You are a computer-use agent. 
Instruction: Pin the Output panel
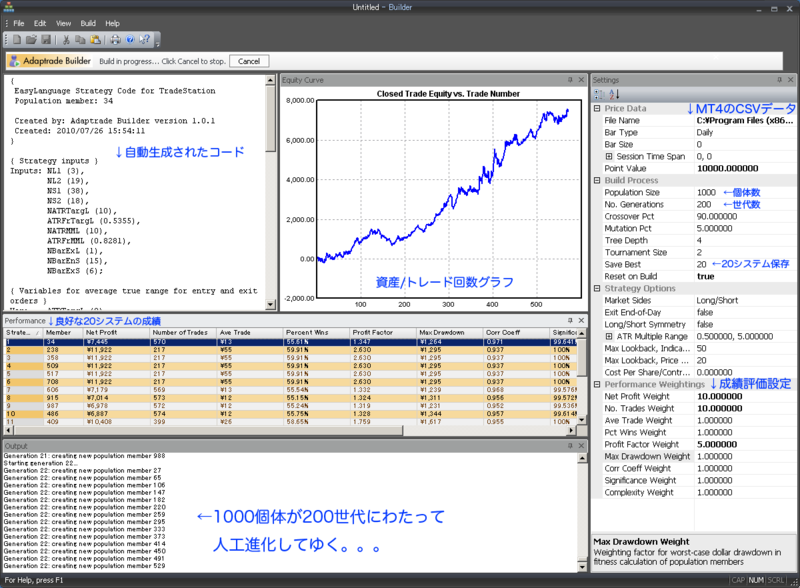click(570, 446)
